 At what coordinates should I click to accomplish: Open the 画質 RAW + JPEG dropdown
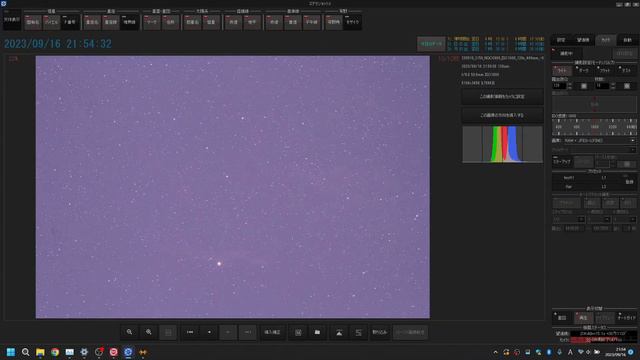[x=599, y=140]
